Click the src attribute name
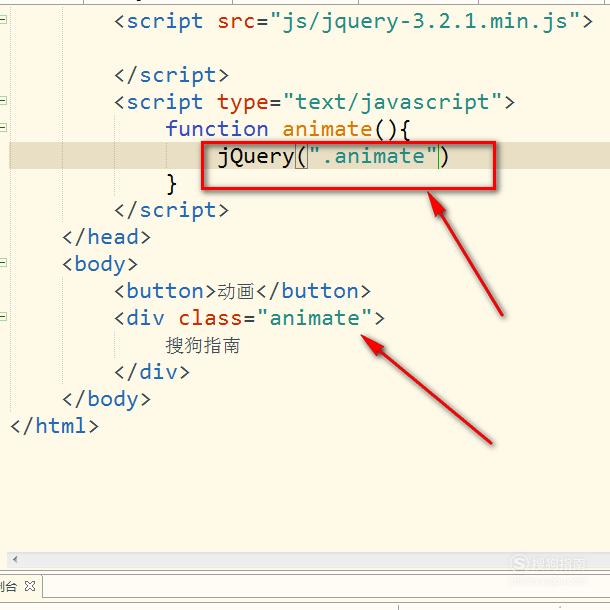 237,21
